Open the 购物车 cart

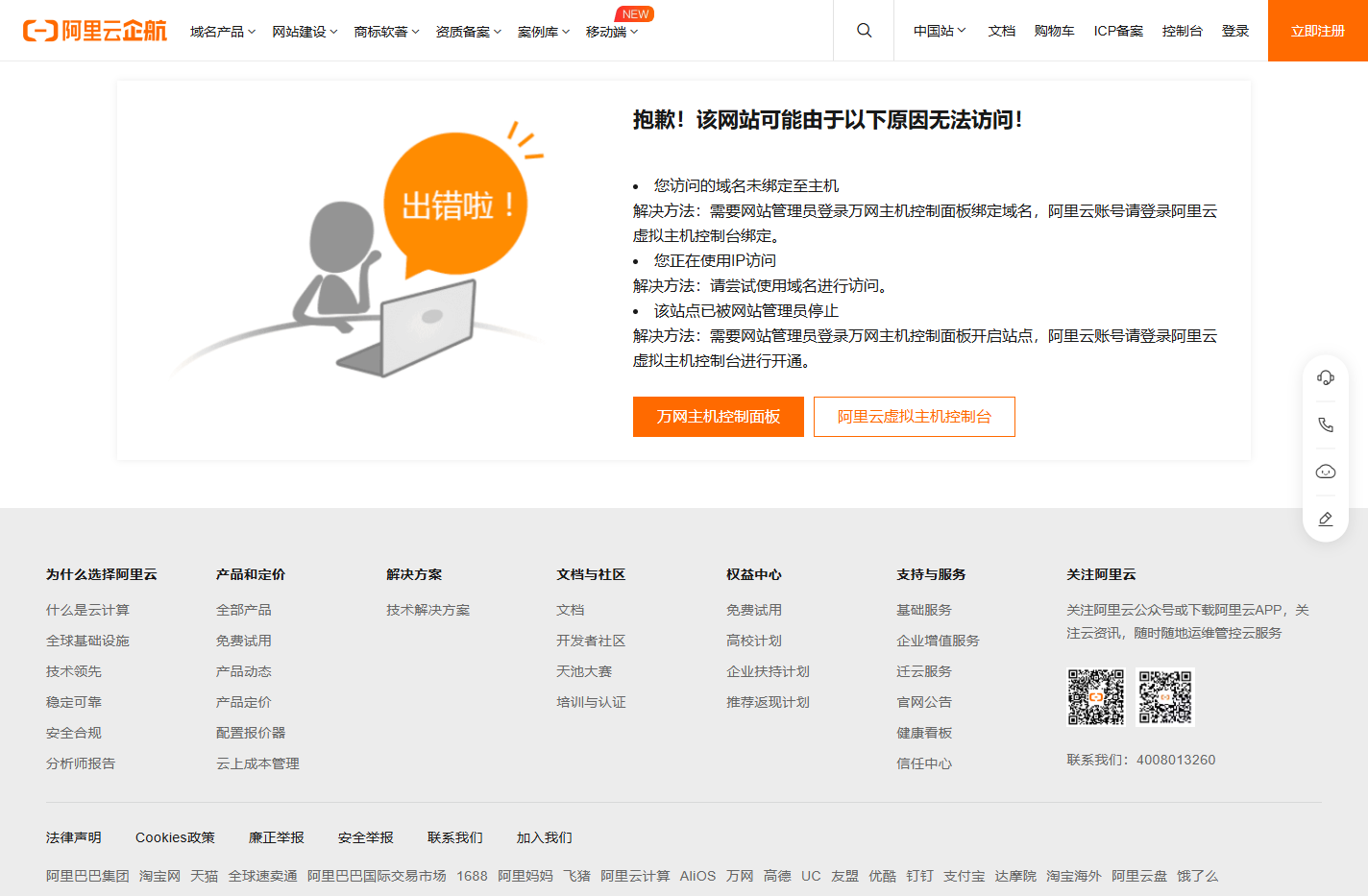tap(1054, 31)
